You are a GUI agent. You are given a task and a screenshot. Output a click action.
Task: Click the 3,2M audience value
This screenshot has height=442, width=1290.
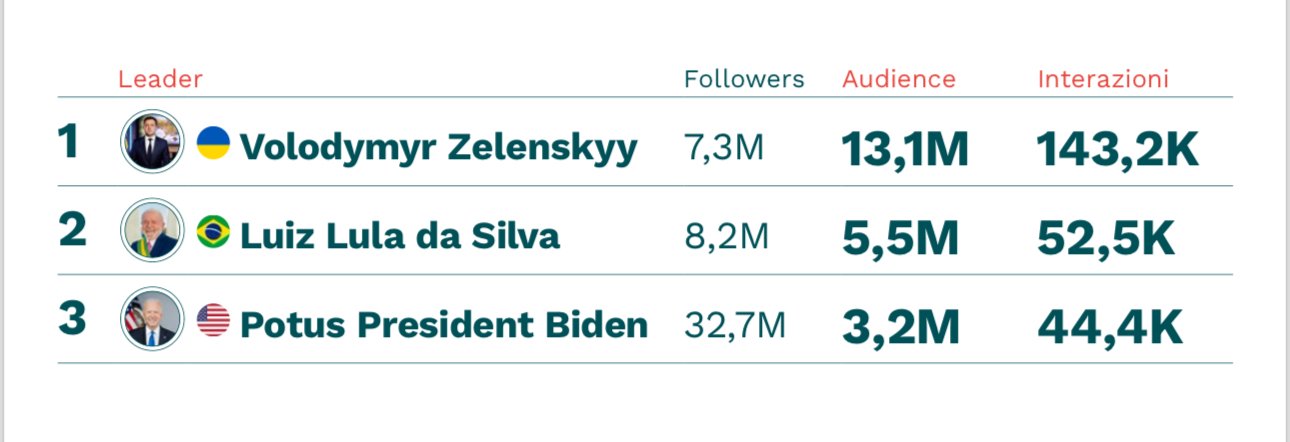(900, 327)
